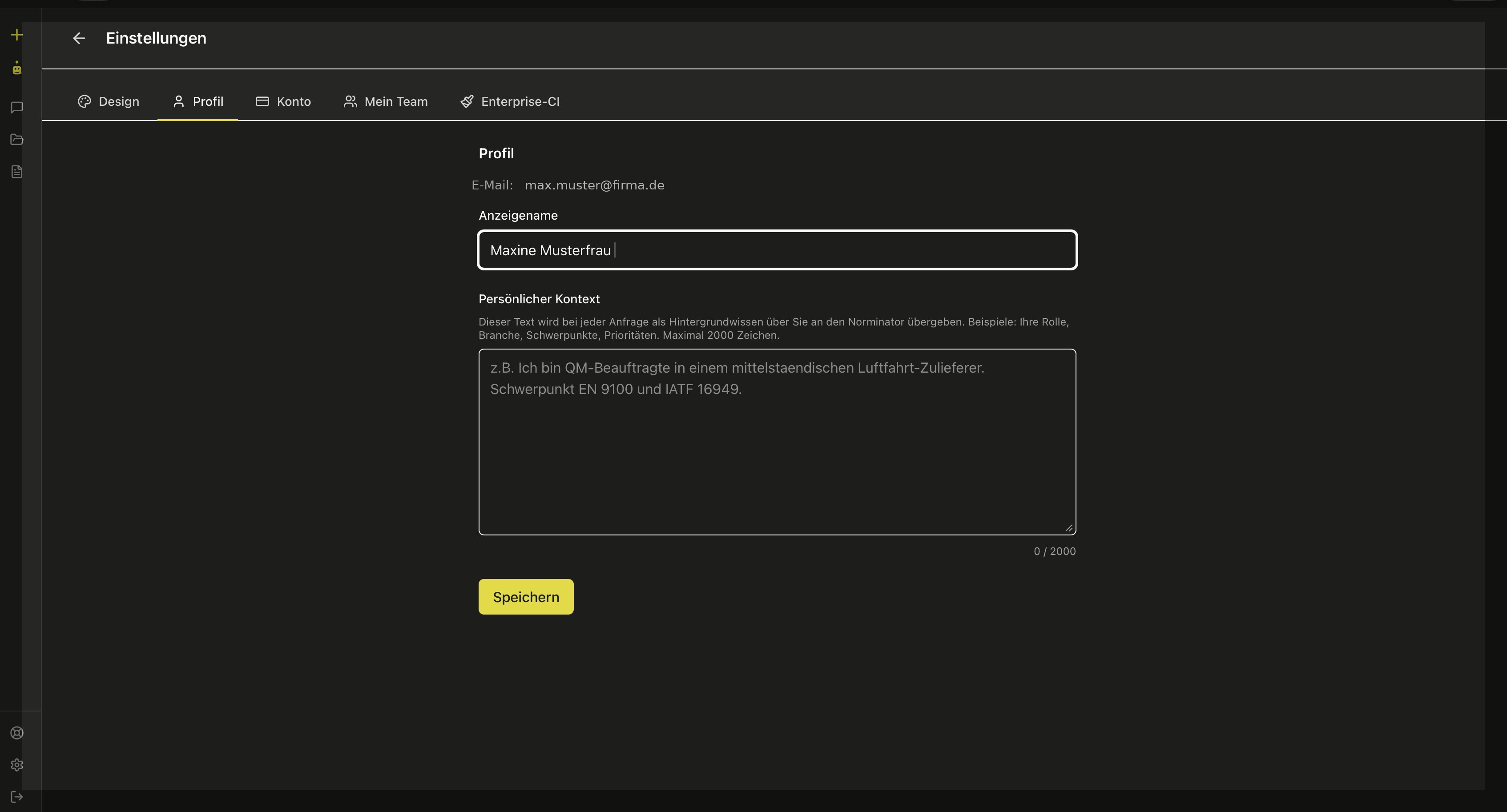Click into the Persönlicher Kontext textarea

click(778, 442)
